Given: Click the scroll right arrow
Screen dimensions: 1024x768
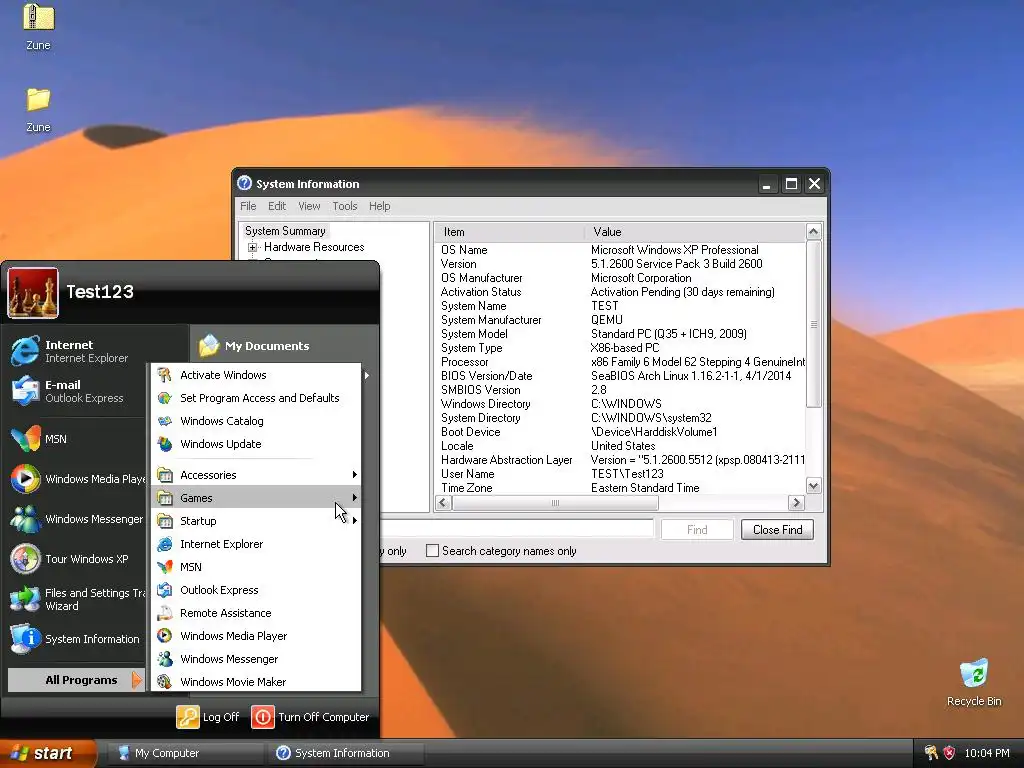Looking at the screenshot, I should 796,503.
